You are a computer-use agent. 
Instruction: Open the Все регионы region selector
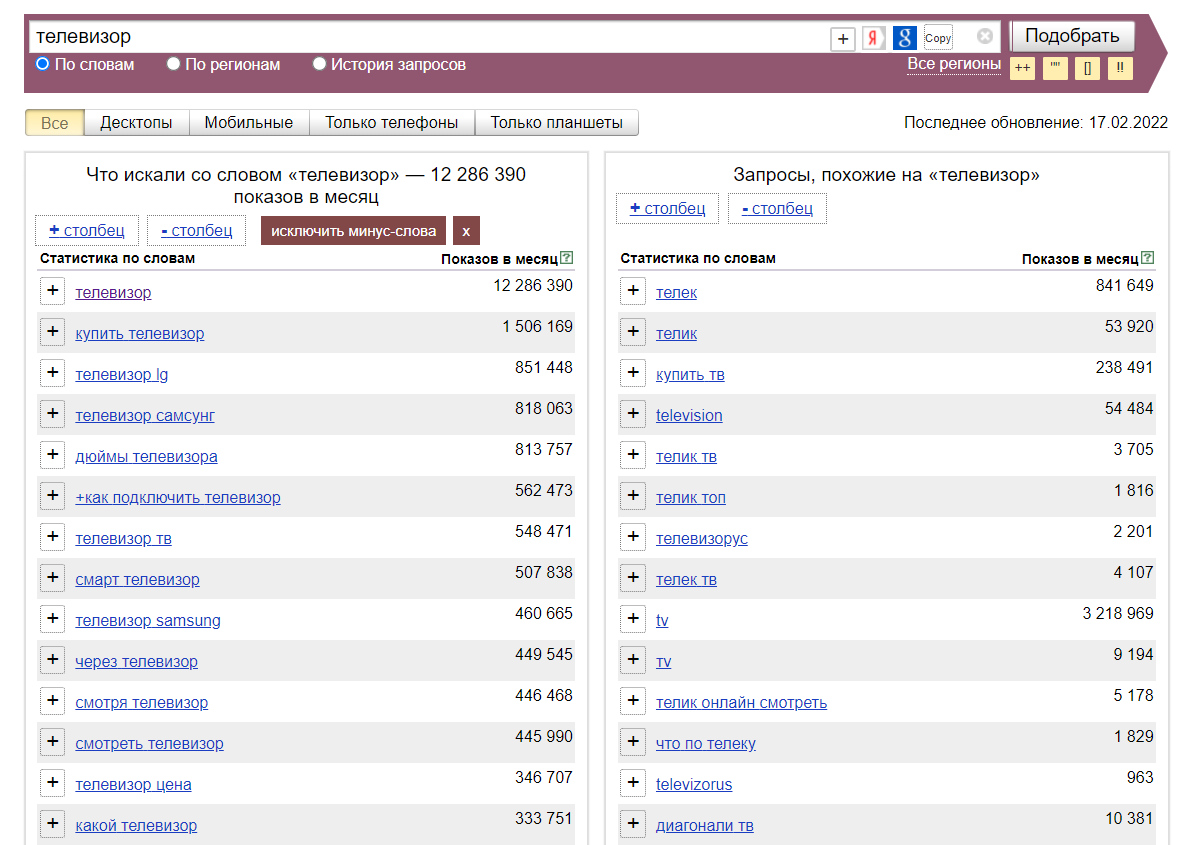tap(954, 64)
